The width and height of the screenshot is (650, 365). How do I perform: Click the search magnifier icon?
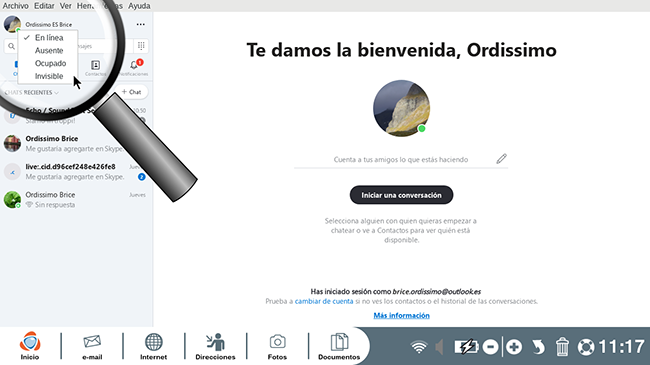coord(11,46)
